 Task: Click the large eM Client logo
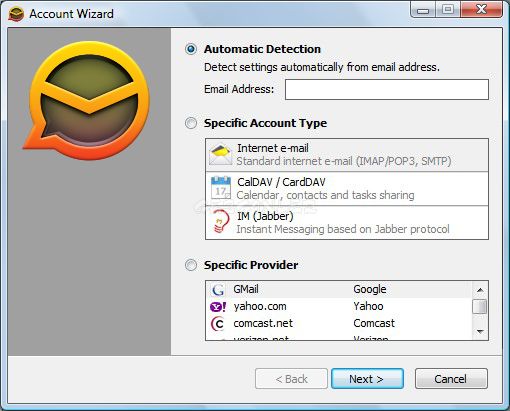86,100
